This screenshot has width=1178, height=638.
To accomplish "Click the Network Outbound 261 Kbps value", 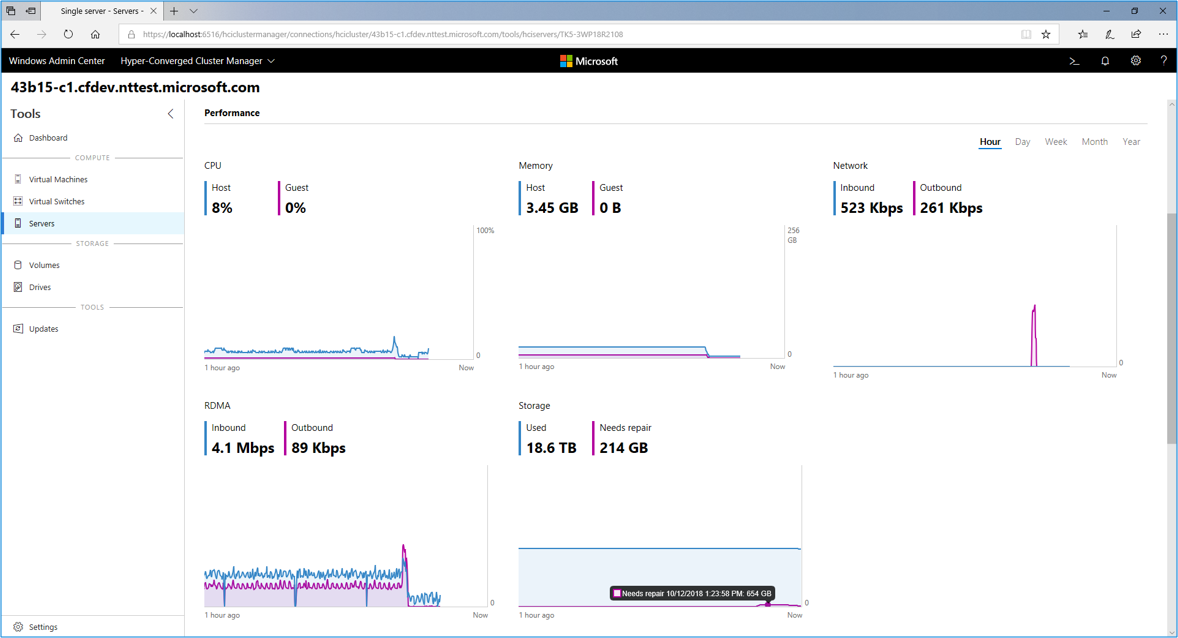I will (951, 208).
